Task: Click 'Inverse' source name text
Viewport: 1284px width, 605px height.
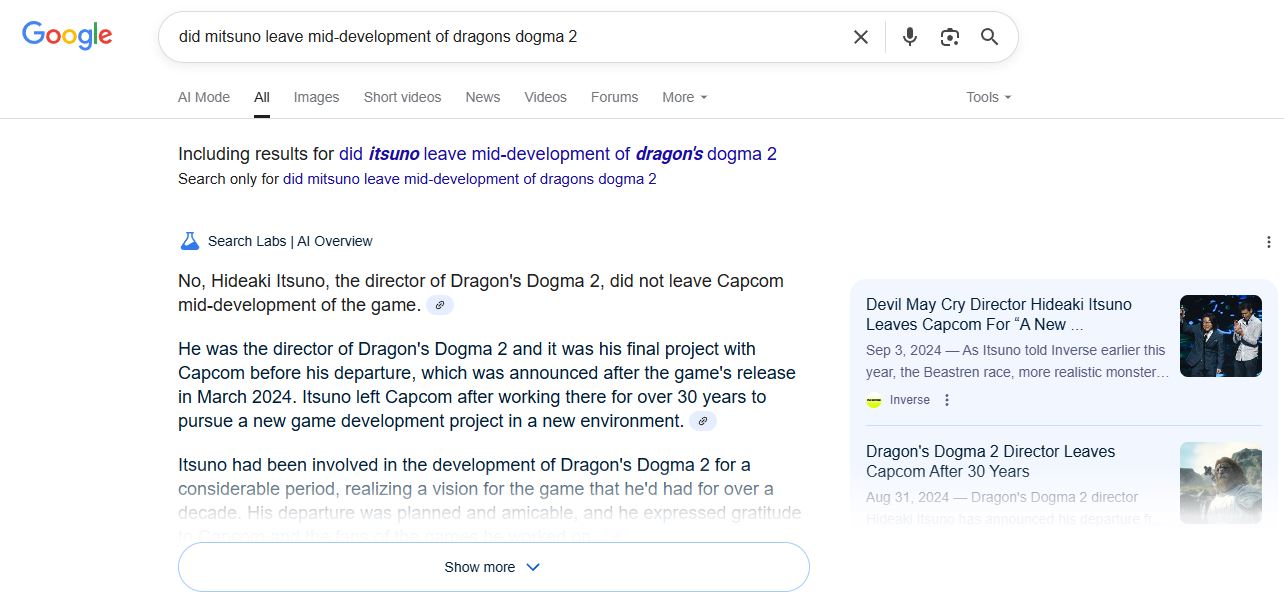Action: coord(910,400)
